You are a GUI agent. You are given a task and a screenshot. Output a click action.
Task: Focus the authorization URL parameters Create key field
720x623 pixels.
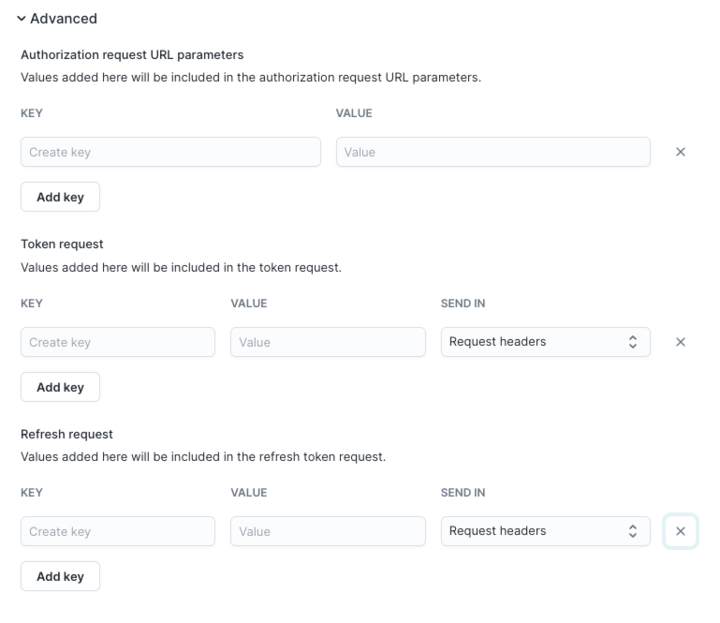(170, 152)
